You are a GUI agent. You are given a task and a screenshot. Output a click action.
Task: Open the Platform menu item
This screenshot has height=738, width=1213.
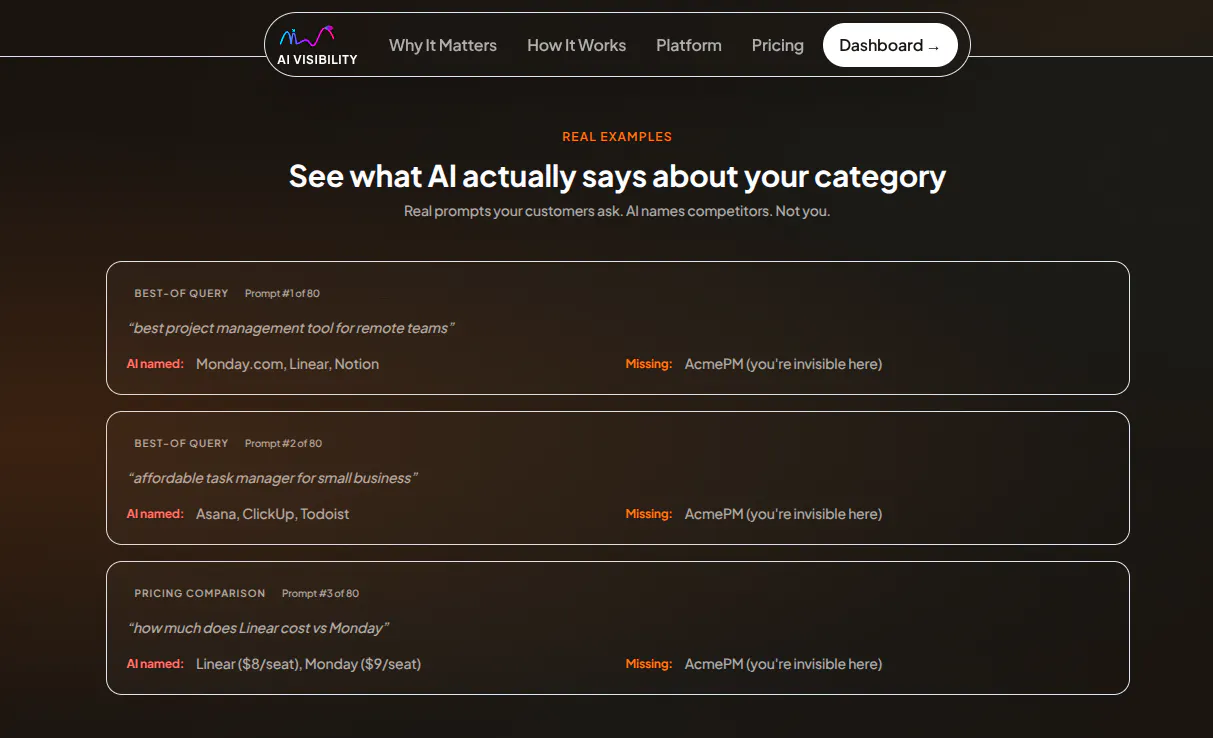[689, 45]
